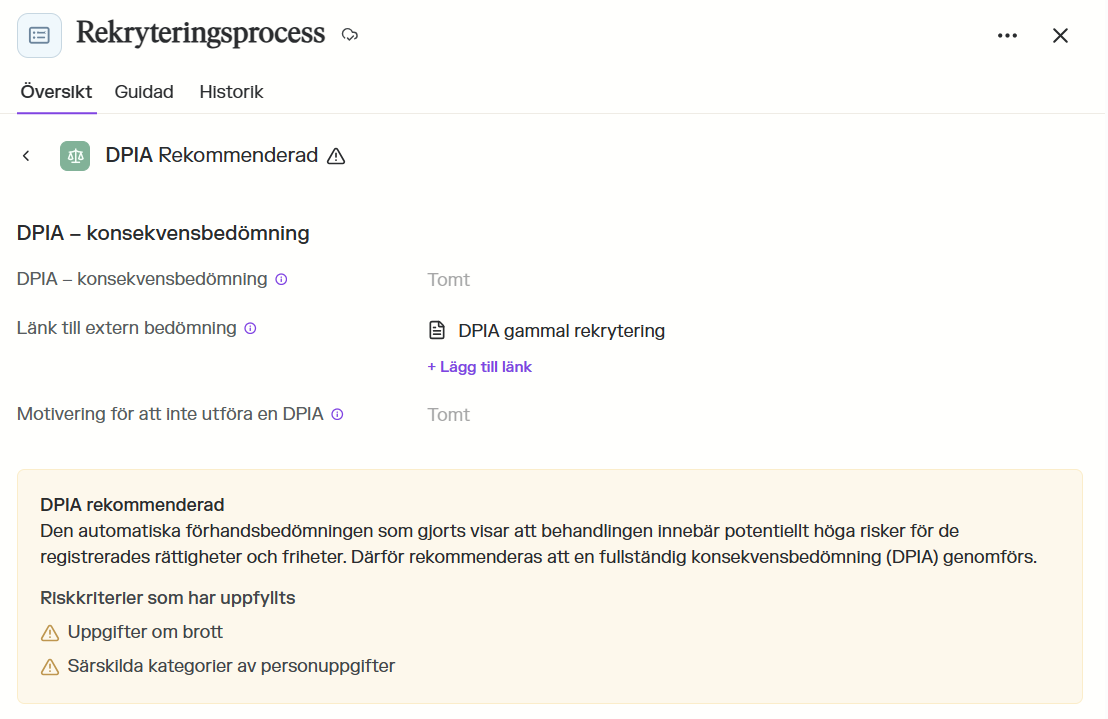
Task: Click info icon beside Länk till extern bedömning
Action: click(250, 328)
